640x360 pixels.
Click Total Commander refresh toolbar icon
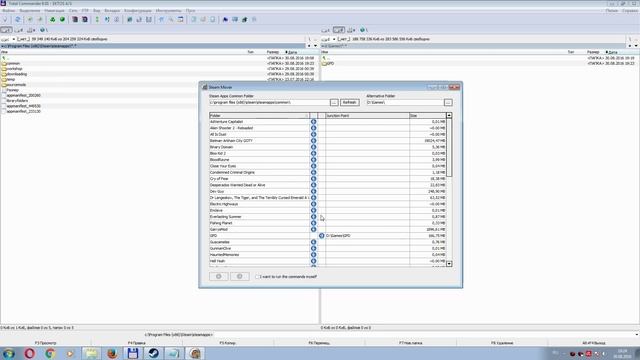tap(18, 19)
